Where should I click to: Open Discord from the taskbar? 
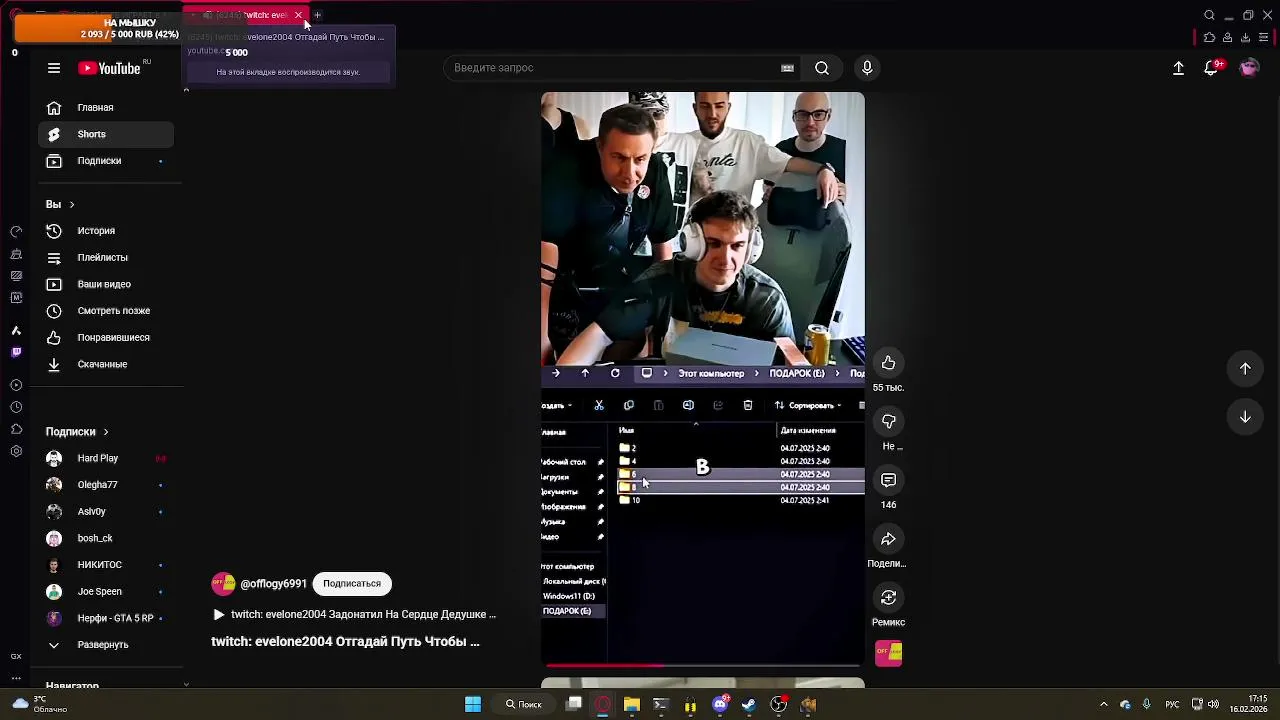(720, 705)
